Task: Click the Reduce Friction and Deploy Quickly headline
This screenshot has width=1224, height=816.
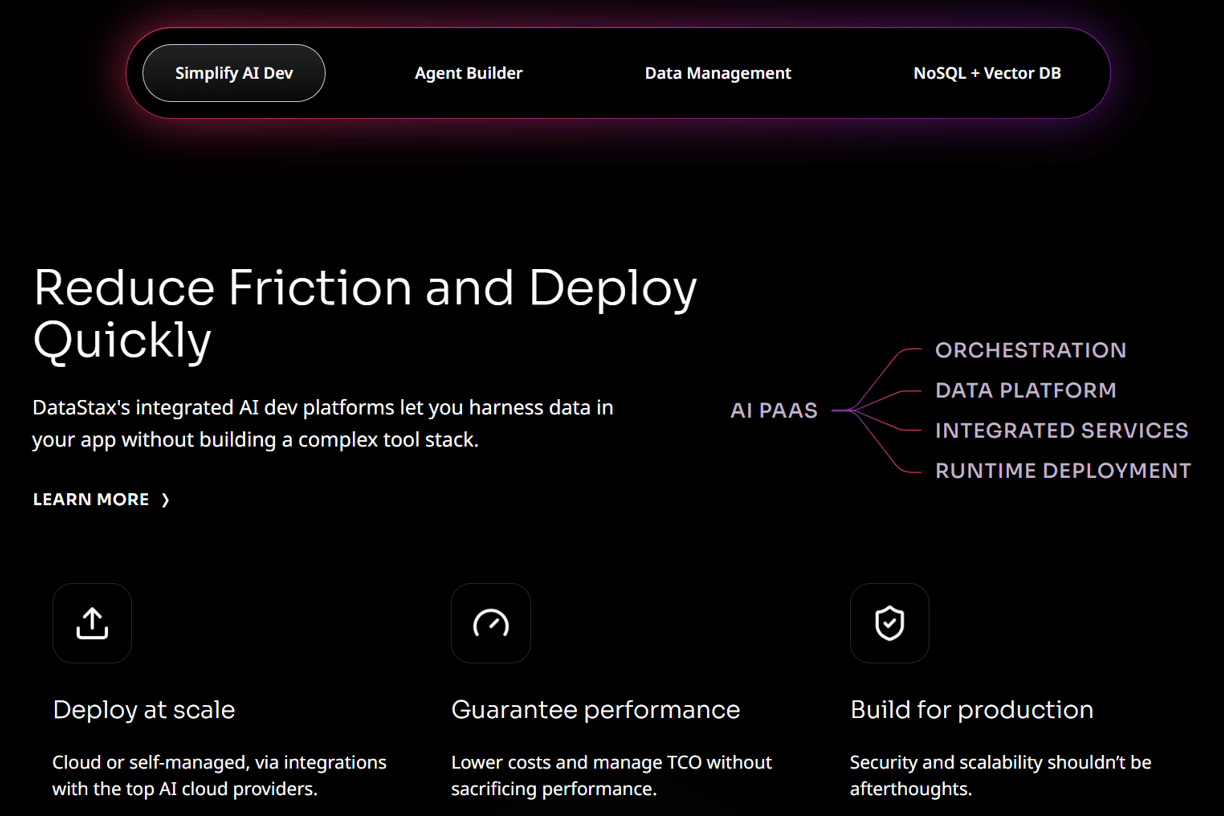Action: [365, 314]
